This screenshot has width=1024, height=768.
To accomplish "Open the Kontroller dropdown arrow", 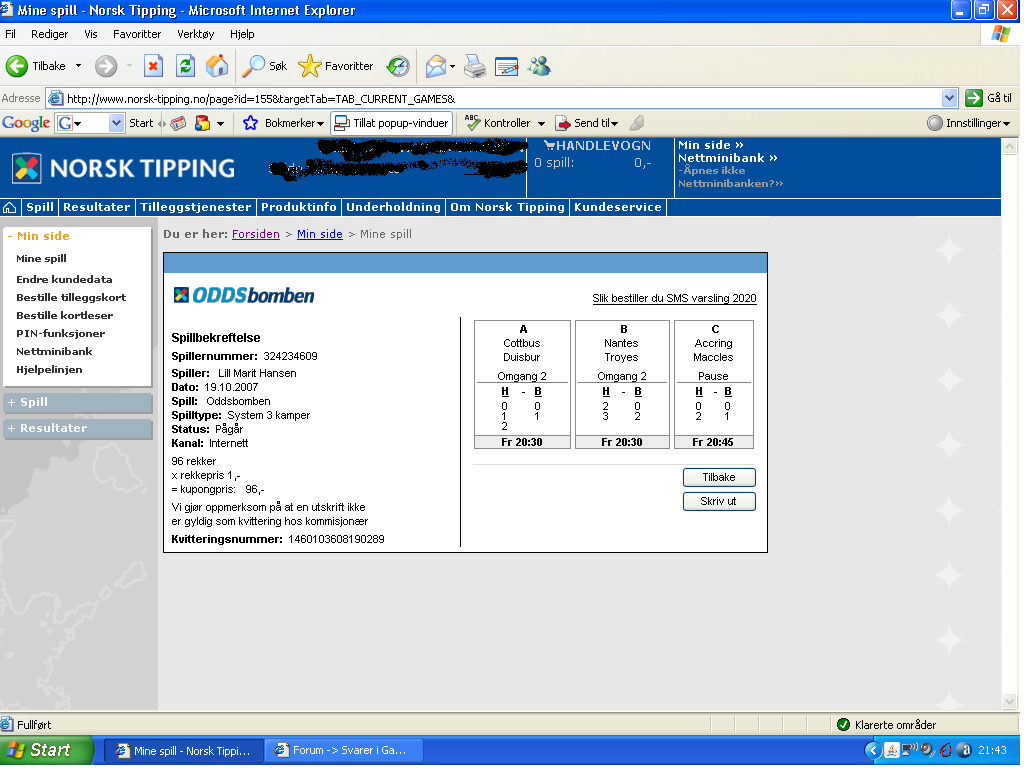I will pos(541,123).
